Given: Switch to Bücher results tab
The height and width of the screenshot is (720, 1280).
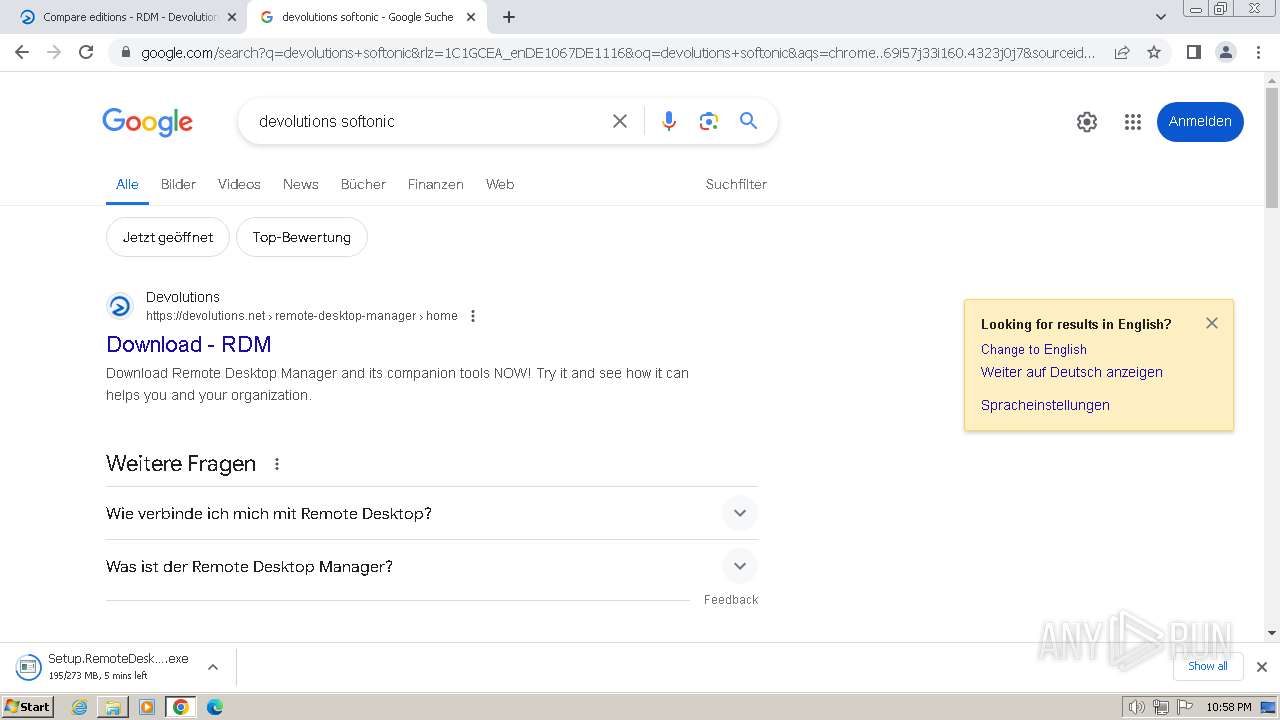Looking at the screenshot, I should click(363, 184).
